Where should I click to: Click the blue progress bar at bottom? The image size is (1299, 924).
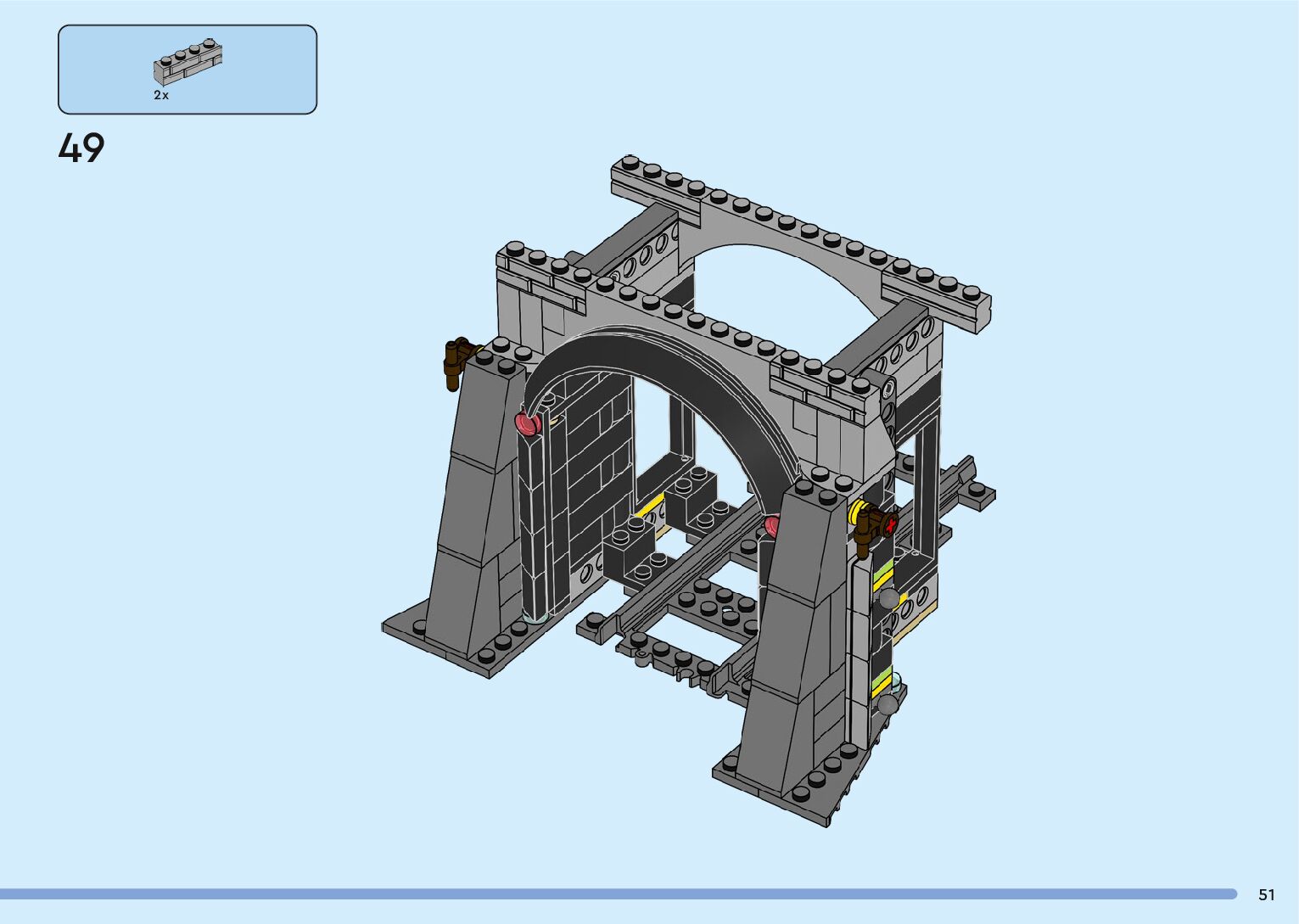point(618,893)
